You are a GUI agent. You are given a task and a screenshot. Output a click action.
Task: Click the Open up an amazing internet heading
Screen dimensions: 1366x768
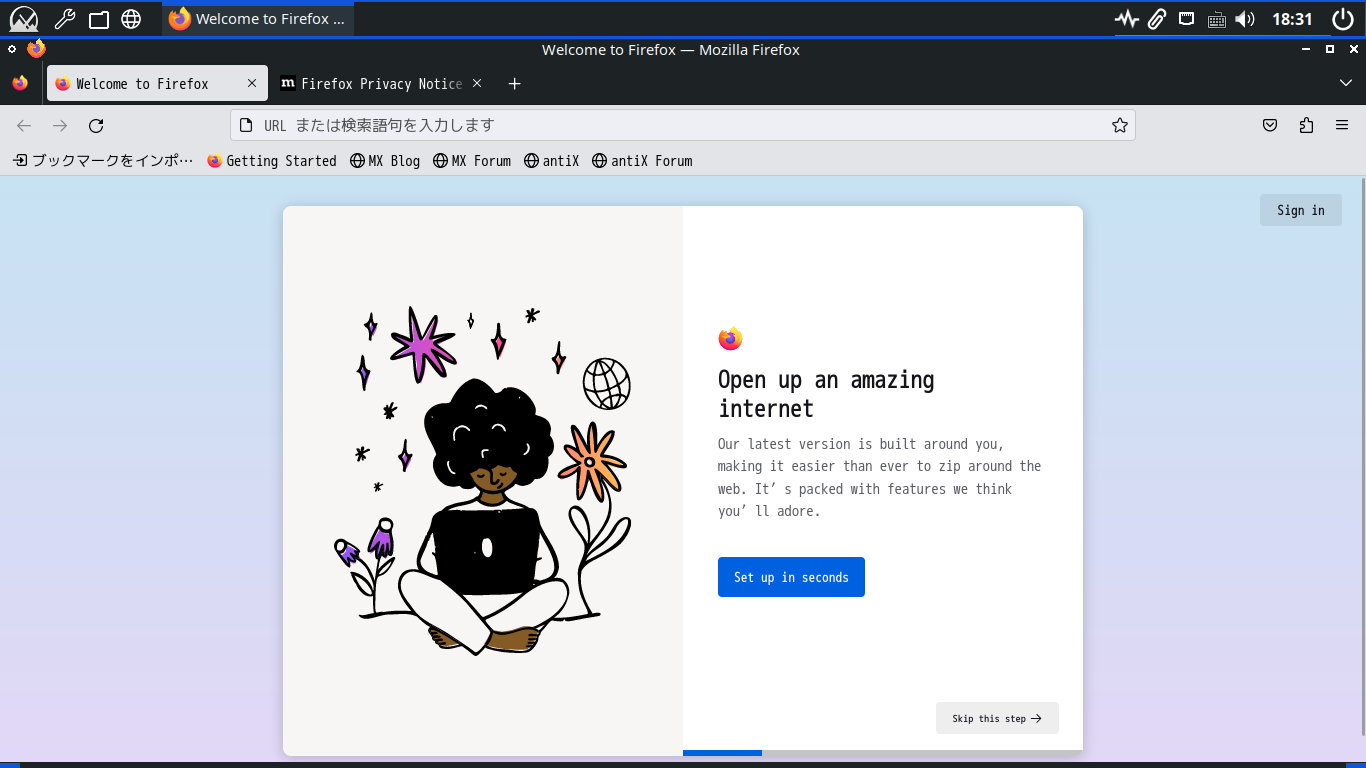(826, 394)
